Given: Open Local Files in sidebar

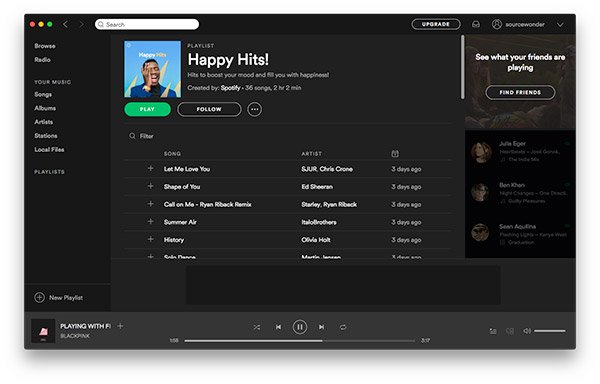Looking at the screenshot, I should (49, 150).
